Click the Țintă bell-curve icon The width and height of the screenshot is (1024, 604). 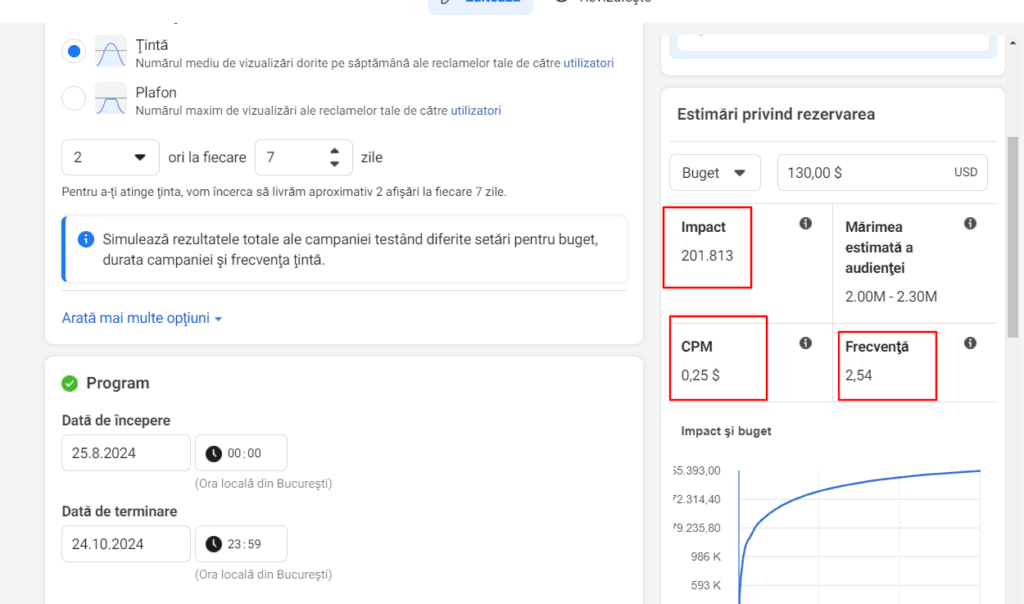(x=110, y=51)
